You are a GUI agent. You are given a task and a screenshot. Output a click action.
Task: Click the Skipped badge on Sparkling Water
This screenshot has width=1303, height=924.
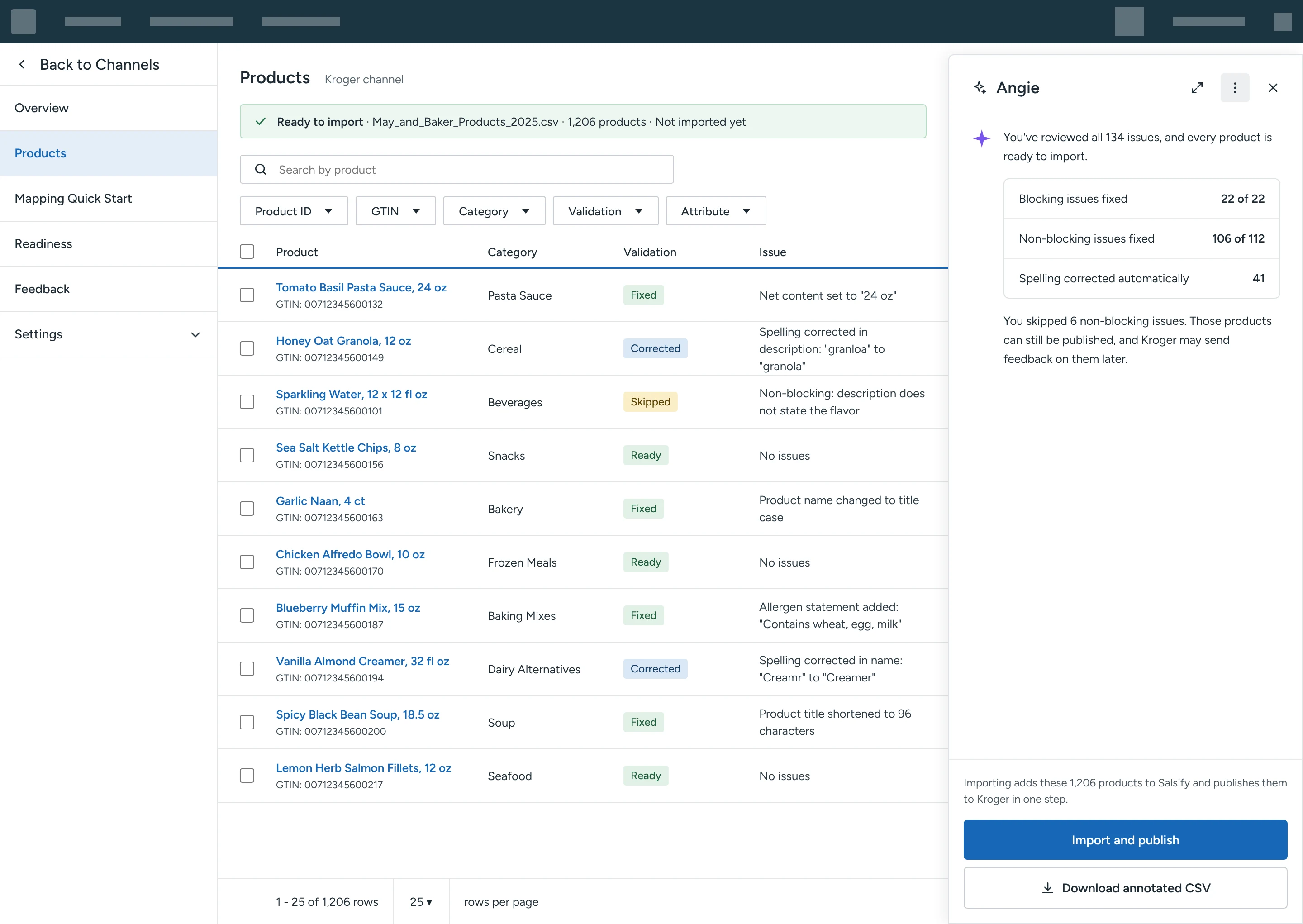click(650, 402)
